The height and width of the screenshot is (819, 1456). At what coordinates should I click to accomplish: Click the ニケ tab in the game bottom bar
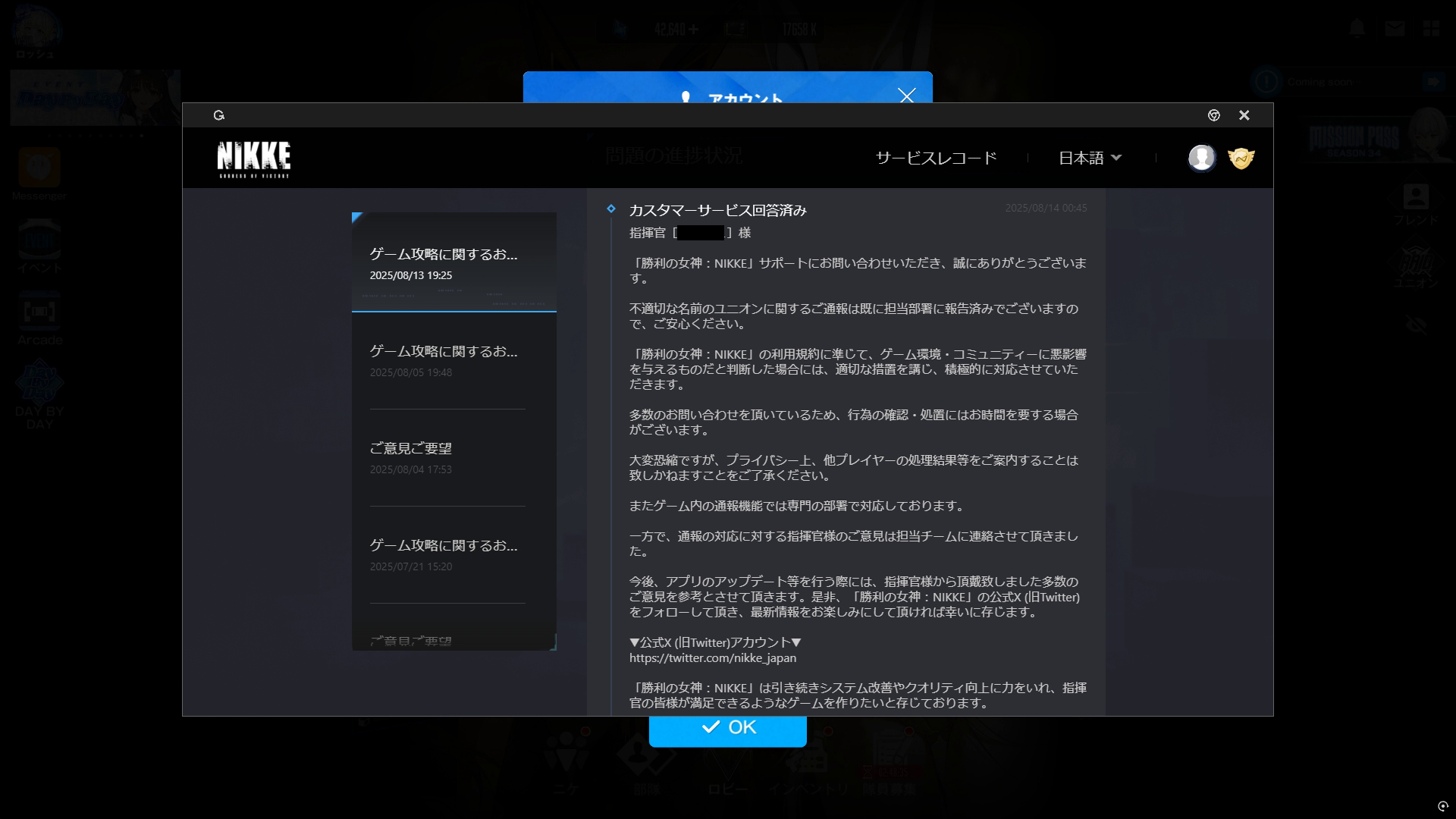coord(565,764)
